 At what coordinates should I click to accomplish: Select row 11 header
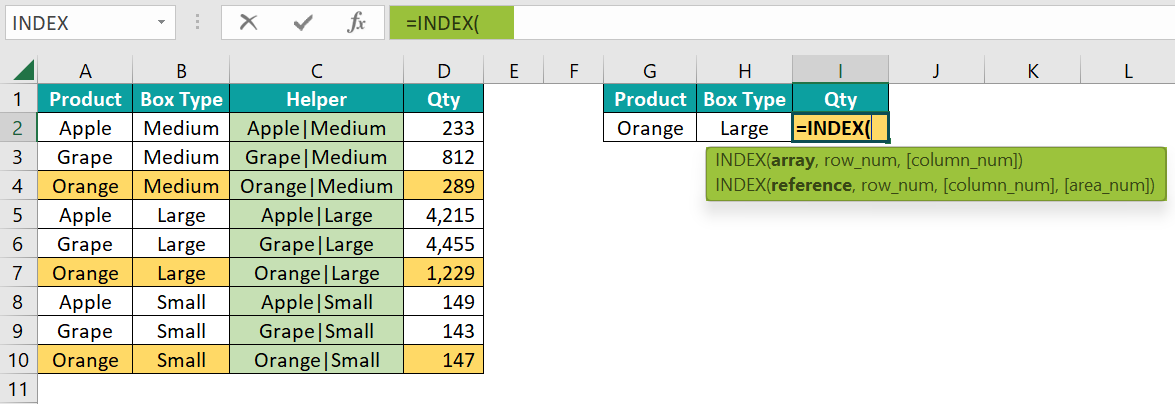point(19,389)
